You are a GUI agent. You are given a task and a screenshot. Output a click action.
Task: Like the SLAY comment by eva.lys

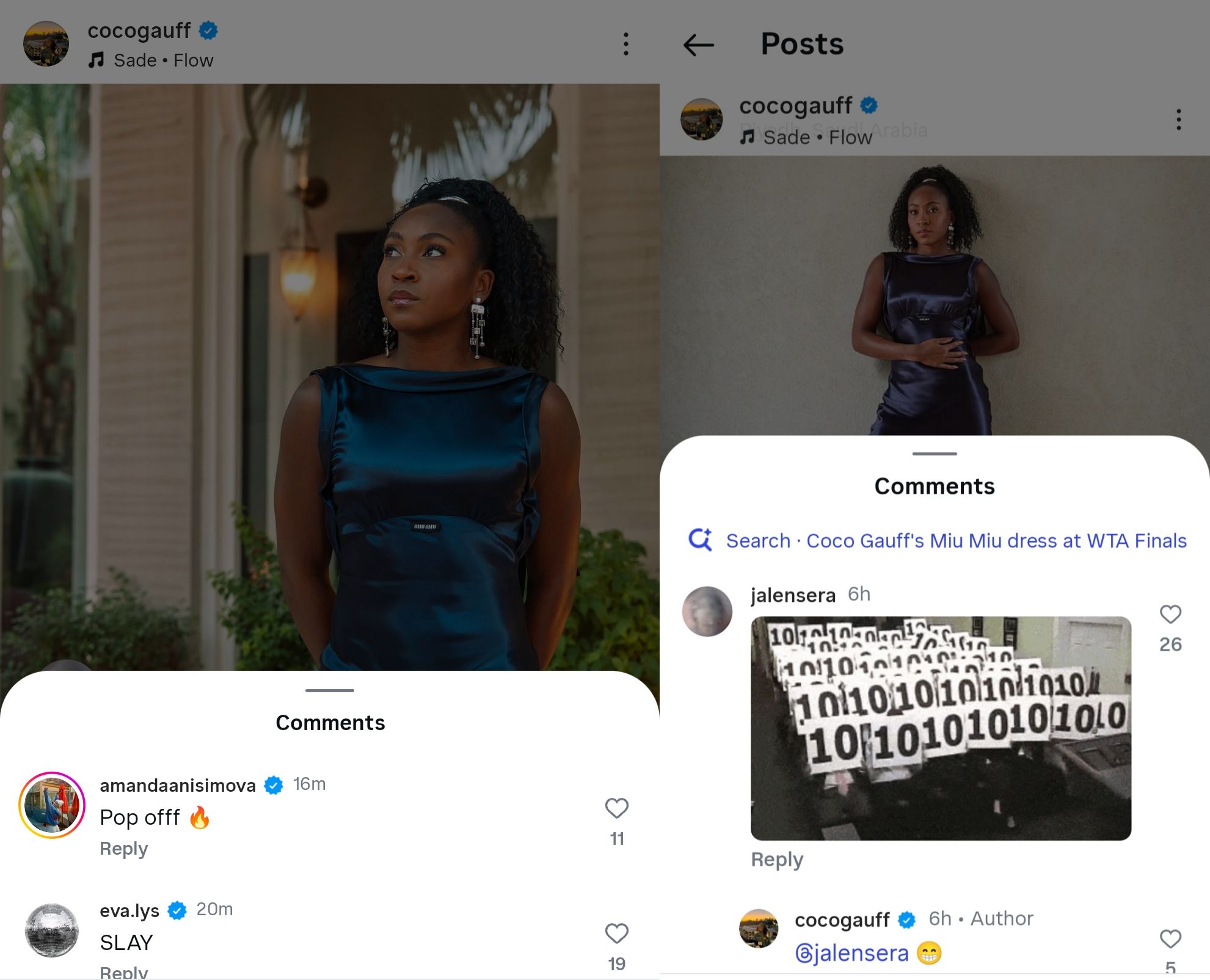617,932
